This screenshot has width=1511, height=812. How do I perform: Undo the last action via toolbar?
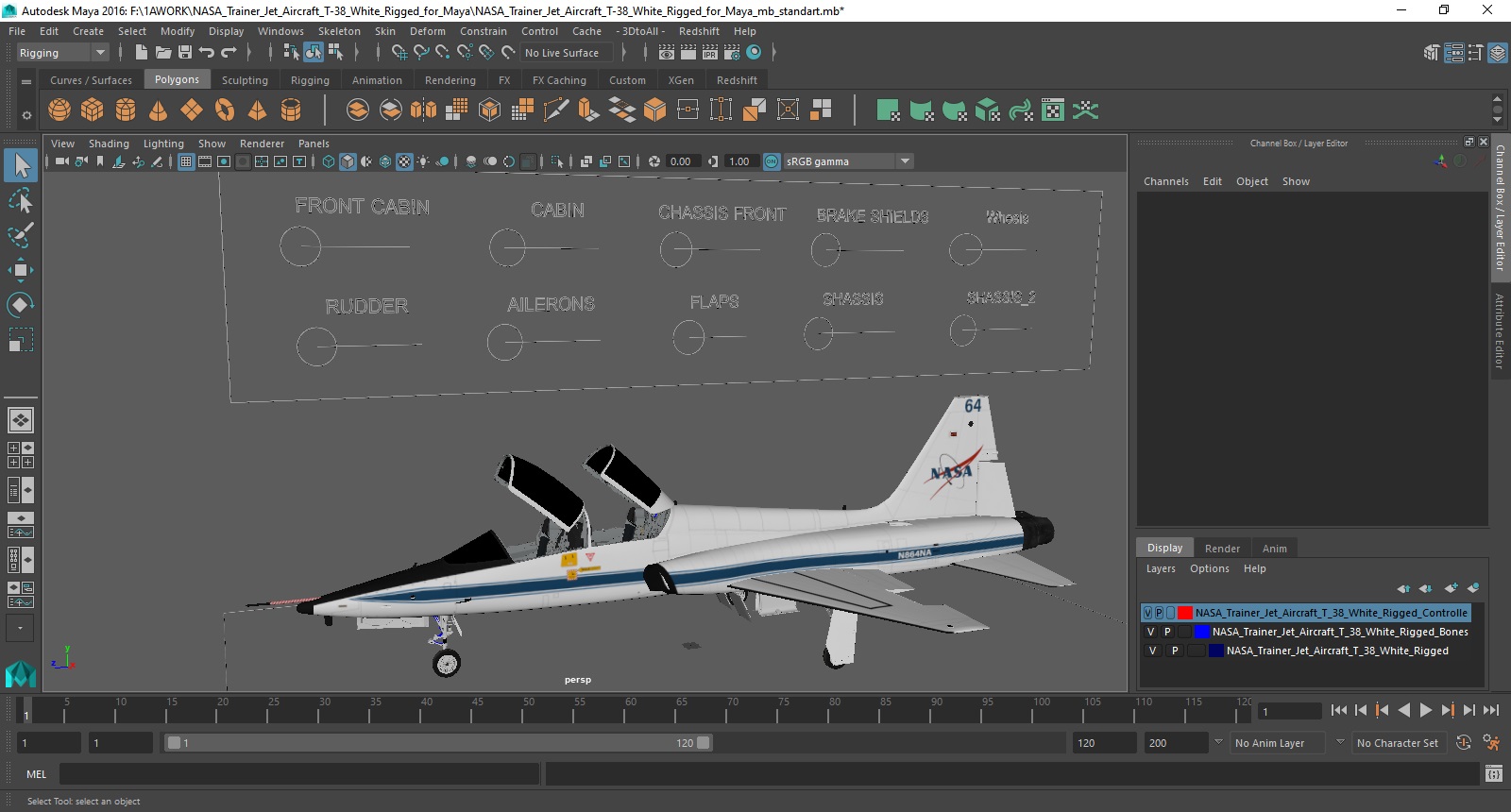pos(207,53)
